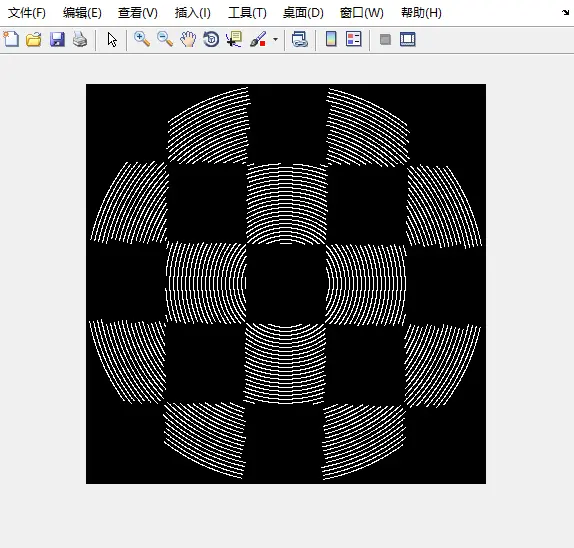Screen dimensions: 574x548
Task: Save figure using the floppy disk icon
Action: [57, 39]
